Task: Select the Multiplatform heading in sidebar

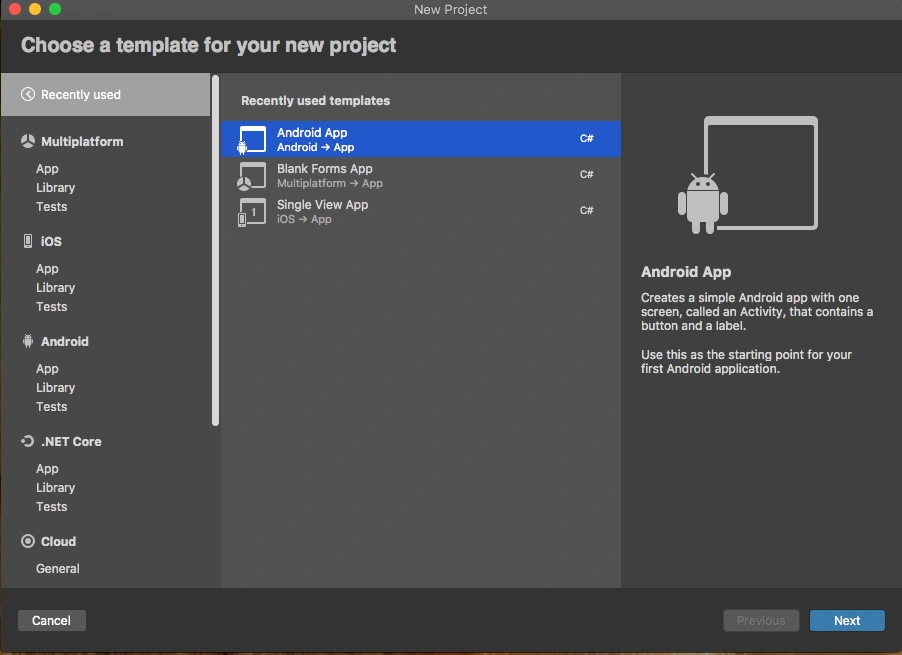Action: pos(82,141)
